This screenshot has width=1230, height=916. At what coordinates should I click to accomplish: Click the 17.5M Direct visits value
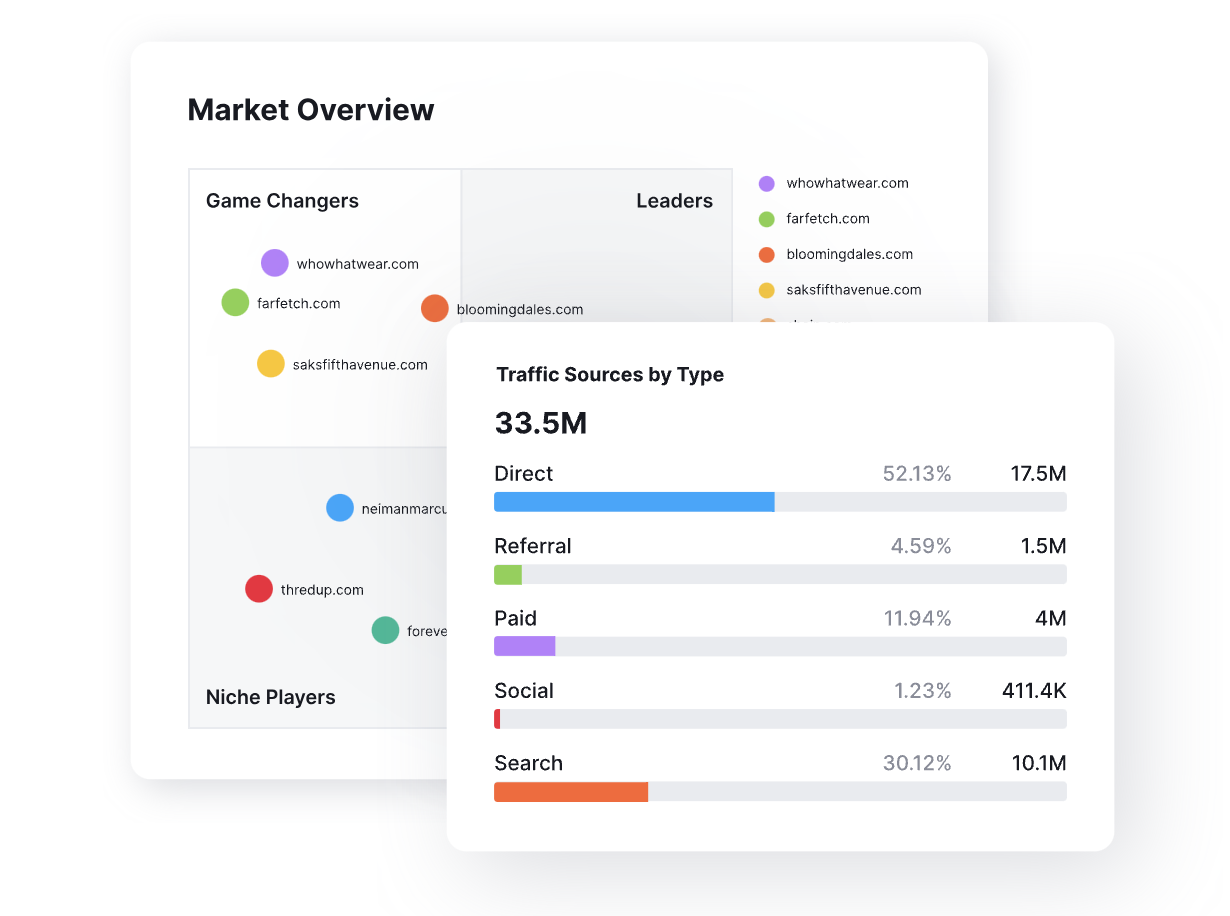coord(1039,474)
